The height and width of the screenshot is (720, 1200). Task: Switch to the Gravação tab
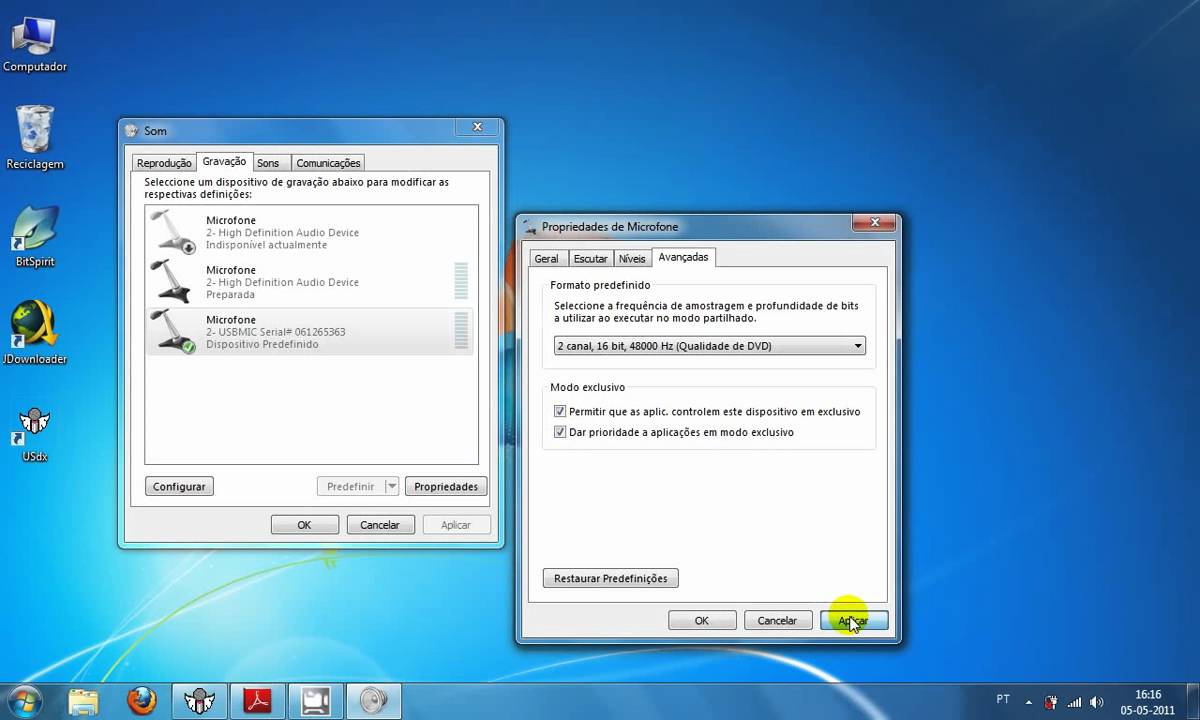pyautogui.click(x=224, y=161)
